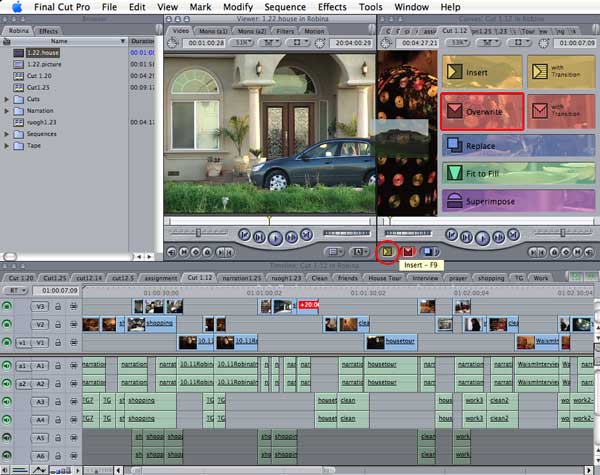Viewport: 600px width, 475px height.
Task: Select the shopping clip on V2
Action: (x=152, y=324)
